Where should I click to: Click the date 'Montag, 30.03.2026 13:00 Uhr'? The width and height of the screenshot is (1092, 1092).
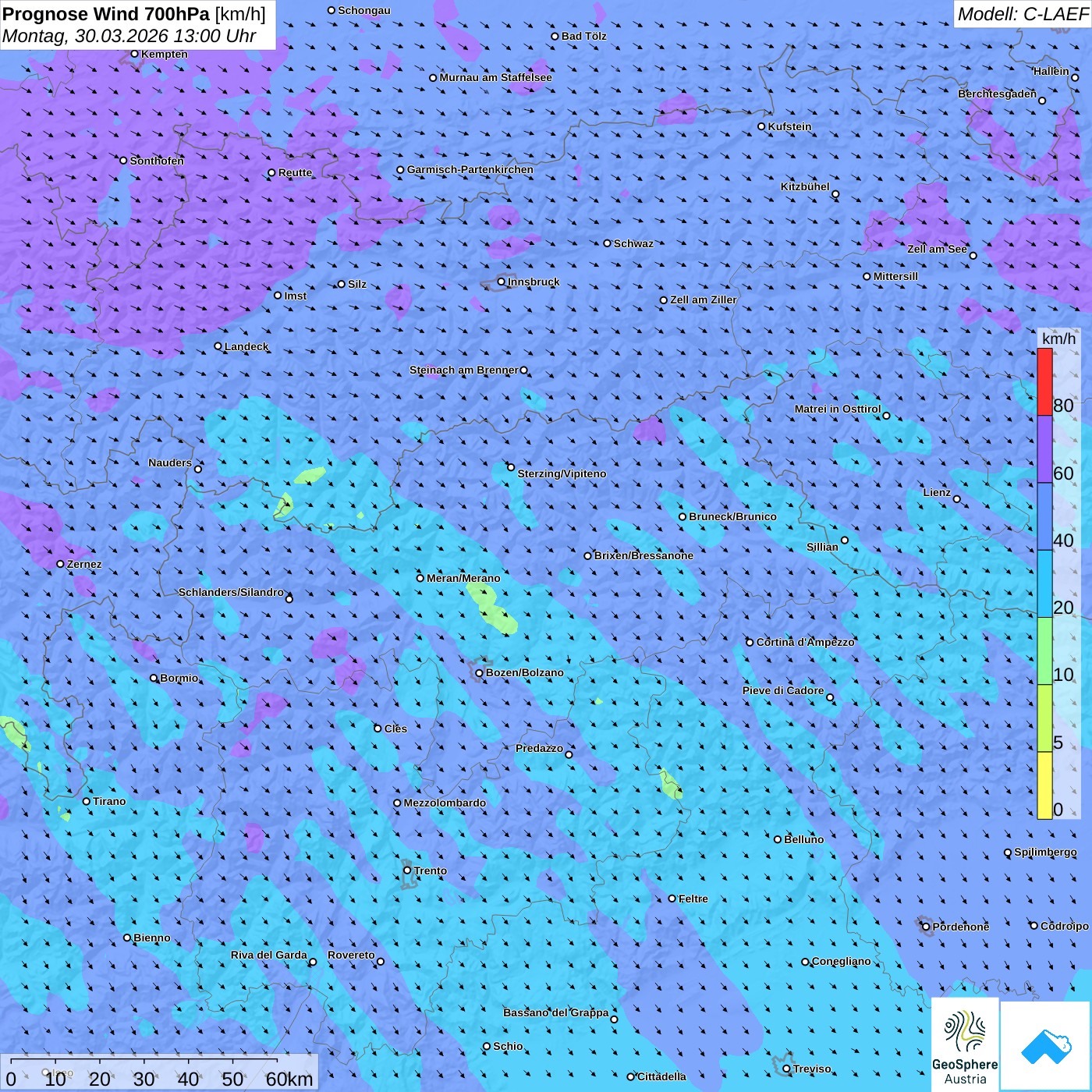pyautogui.click(x=129, y=36)
